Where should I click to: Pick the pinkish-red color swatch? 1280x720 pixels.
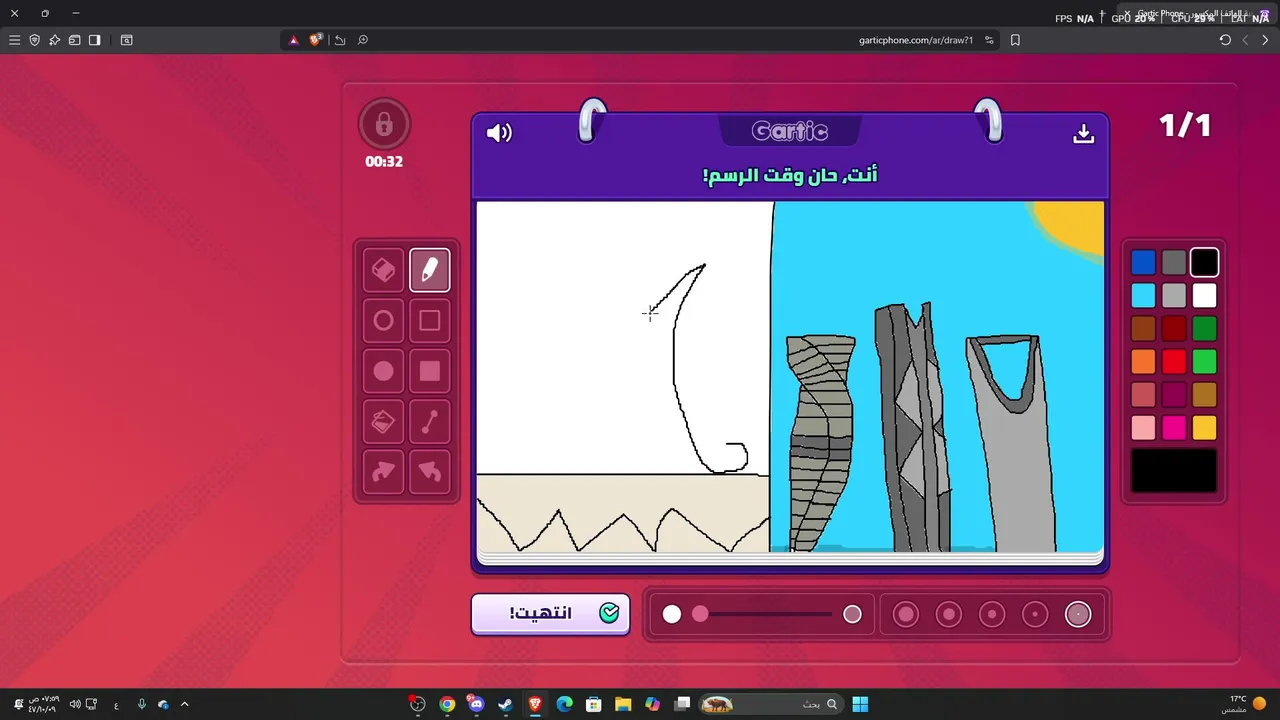[1143, 394]
